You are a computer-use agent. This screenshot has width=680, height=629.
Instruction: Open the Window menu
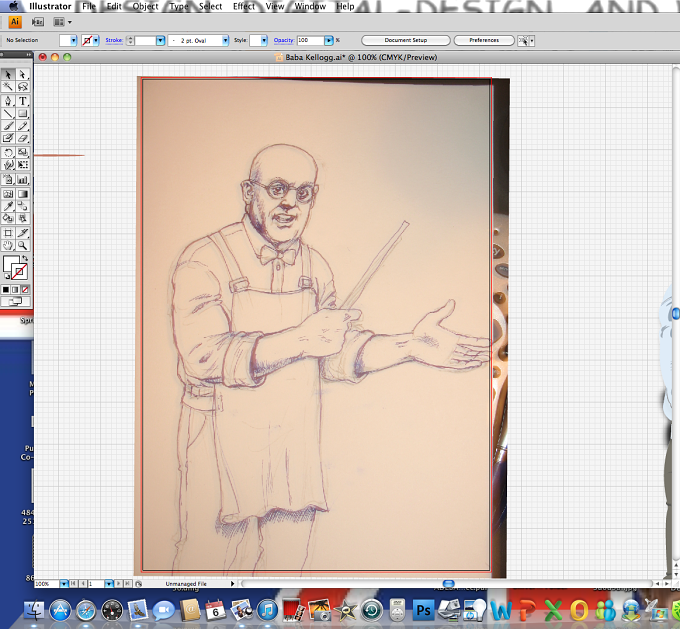tap(310, 6)
